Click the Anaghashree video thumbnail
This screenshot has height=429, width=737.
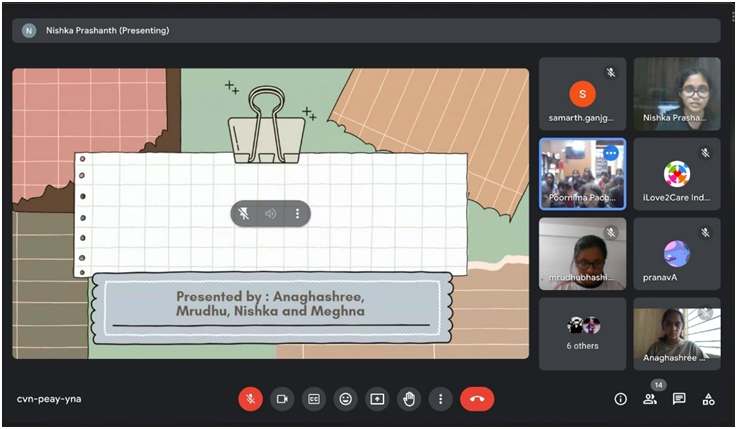[x=677, y=333]
